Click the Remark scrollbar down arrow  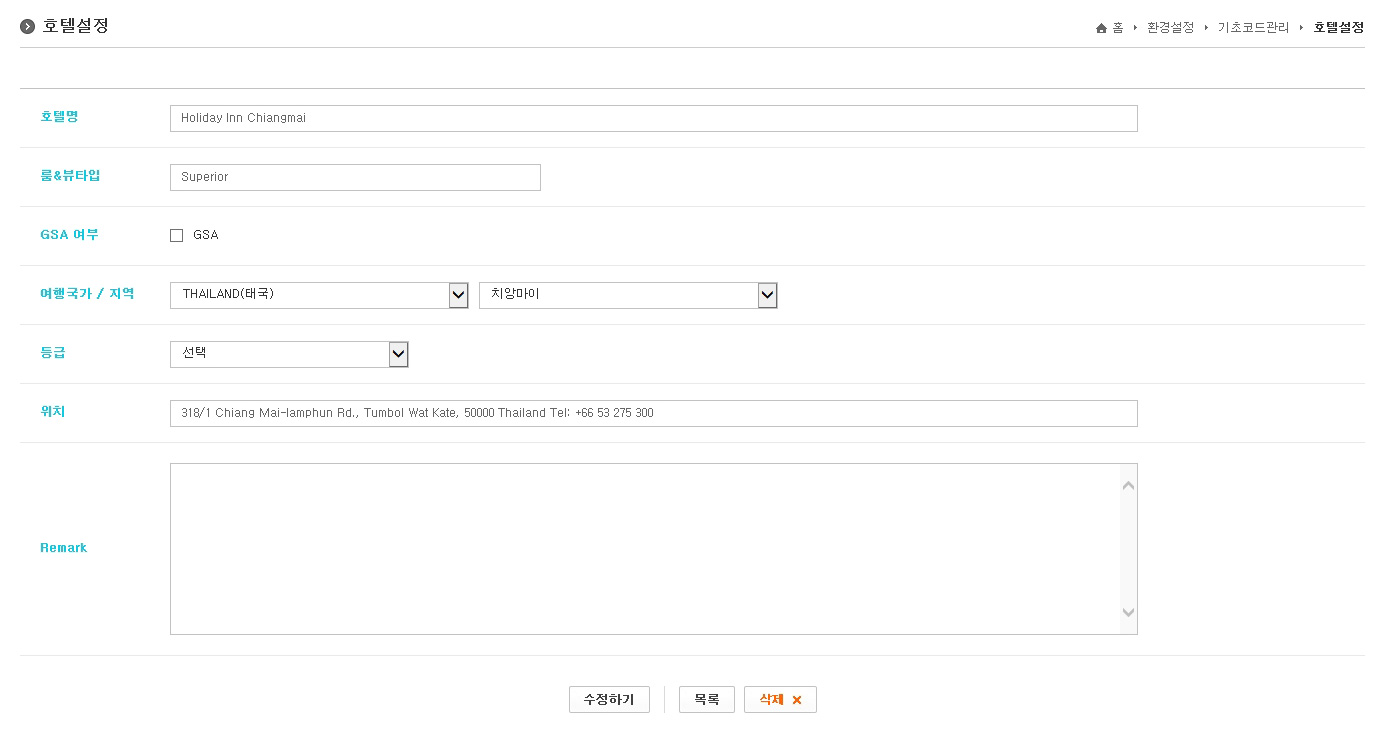point(1128,613)
